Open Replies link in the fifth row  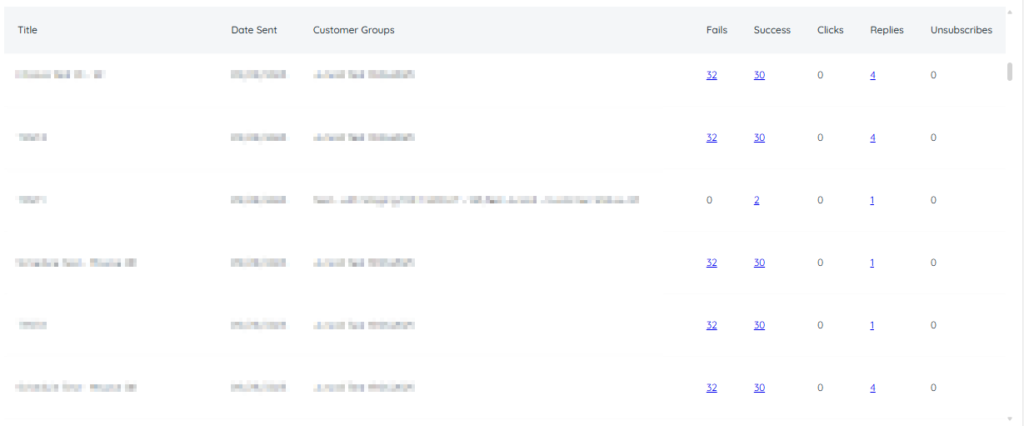pyautogui.click(x=872, y=325)
